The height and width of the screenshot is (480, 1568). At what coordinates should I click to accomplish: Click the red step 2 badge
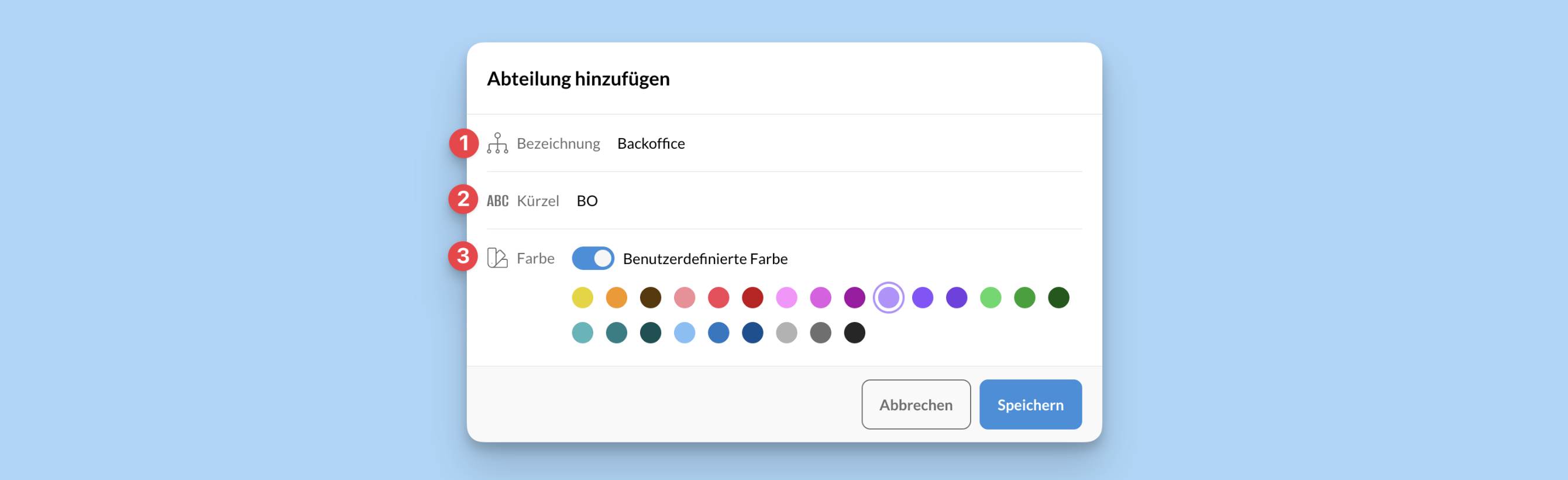463,199
